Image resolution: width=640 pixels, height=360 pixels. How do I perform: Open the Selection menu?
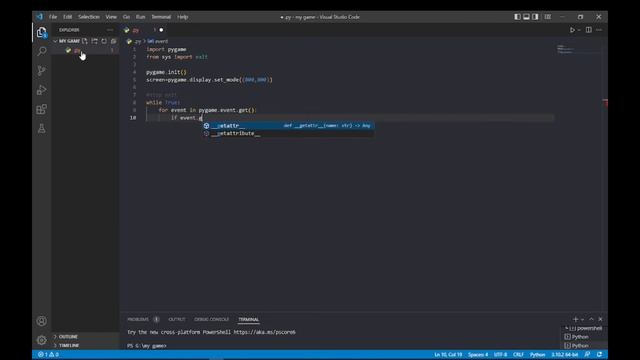pos(89,17)
